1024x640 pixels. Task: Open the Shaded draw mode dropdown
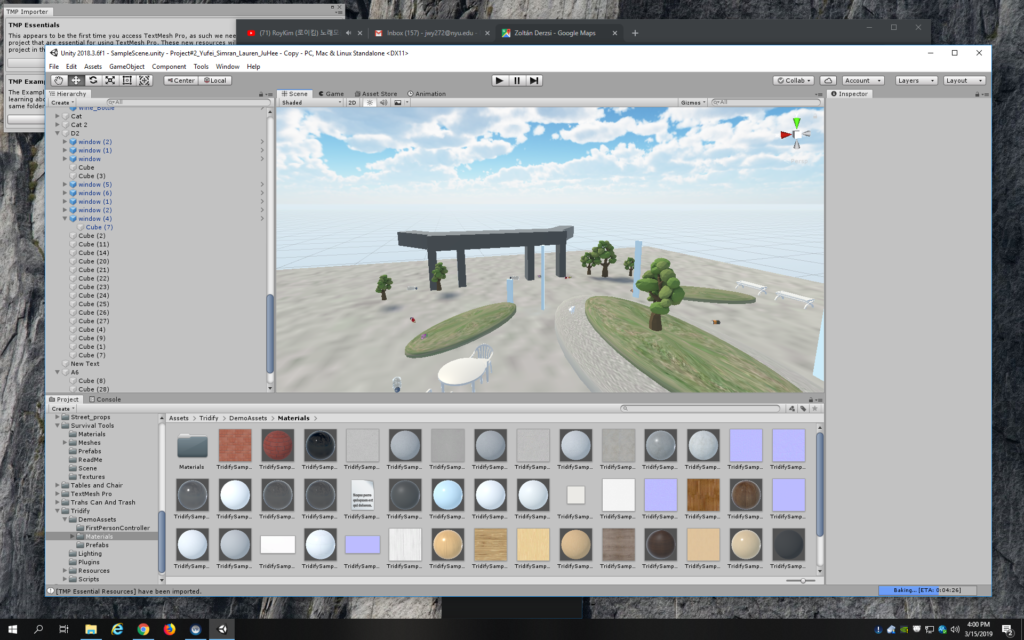pyautogui.click(x=312, y=103)
